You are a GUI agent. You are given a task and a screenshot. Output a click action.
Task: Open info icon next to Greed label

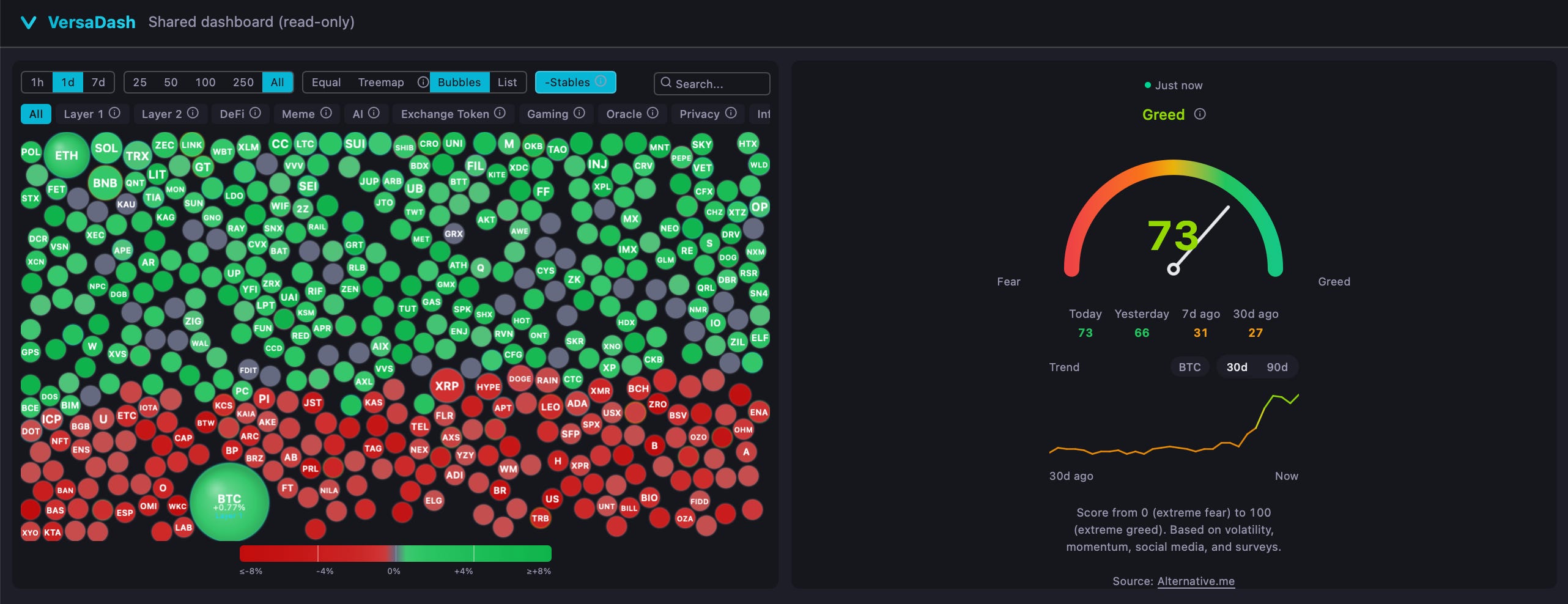click(1200, 114)
